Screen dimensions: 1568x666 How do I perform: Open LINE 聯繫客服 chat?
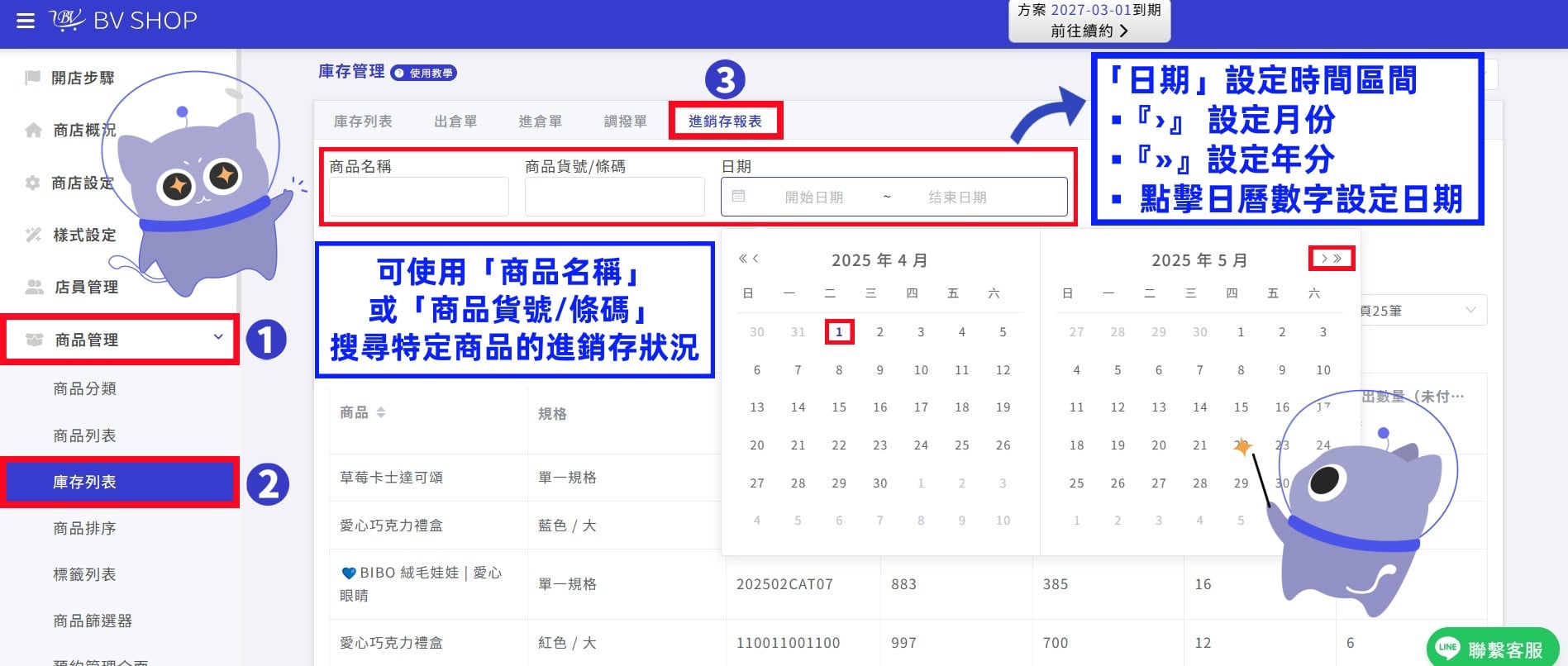pos(1493,648)
